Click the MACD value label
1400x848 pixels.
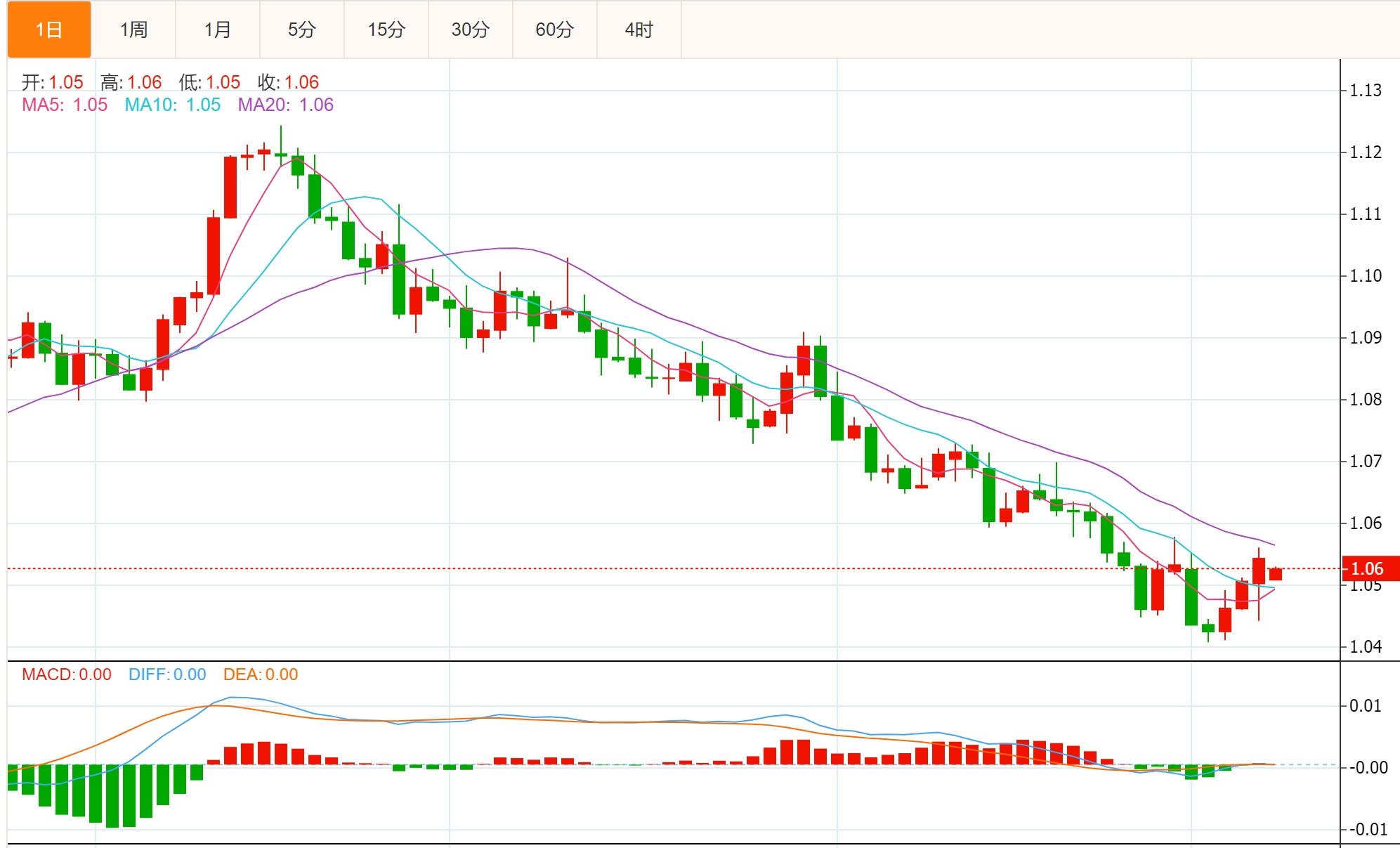coord(67,674)
